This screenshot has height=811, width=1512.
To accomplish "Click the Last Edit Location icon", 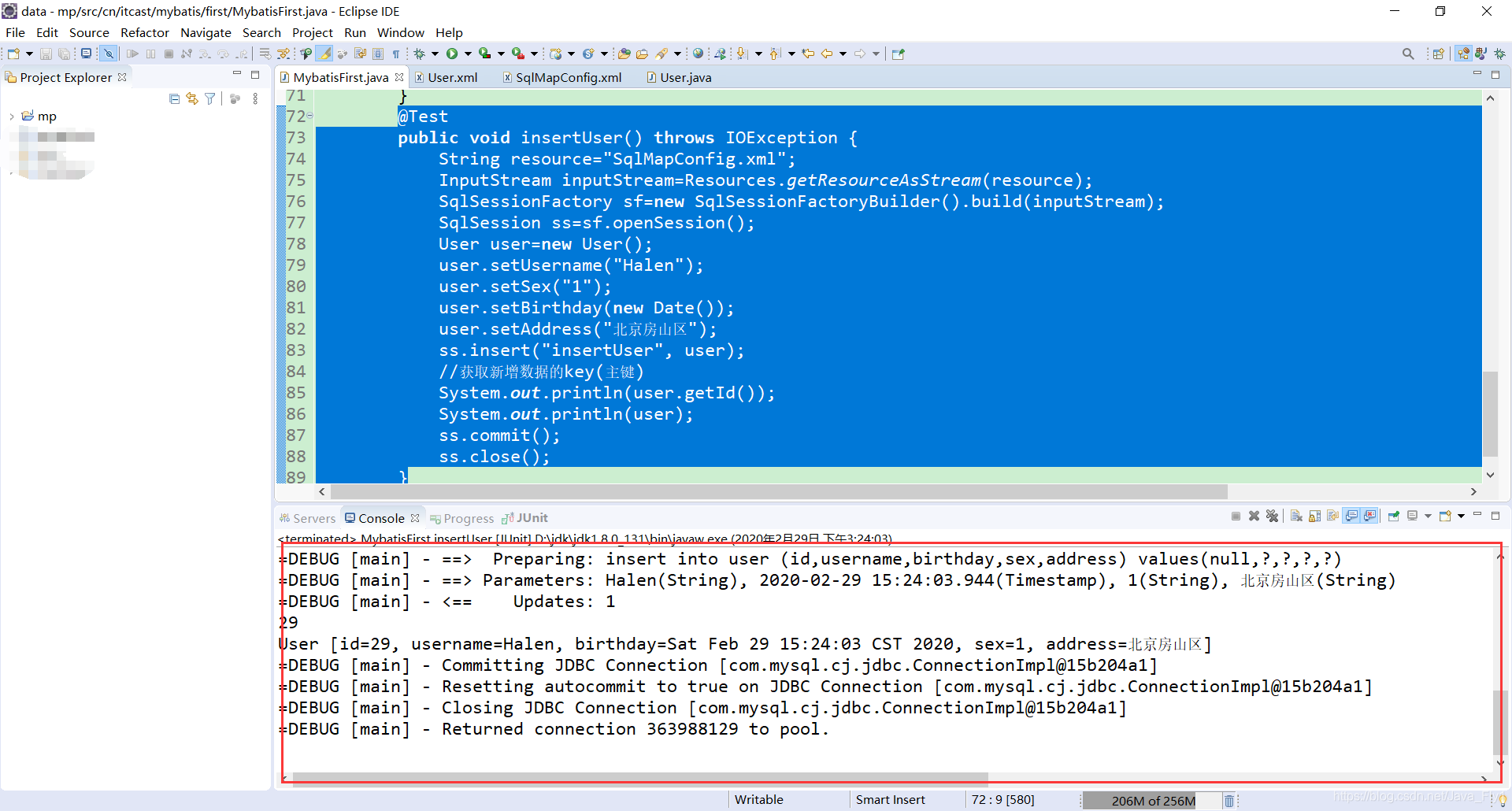I will (808, 54).
